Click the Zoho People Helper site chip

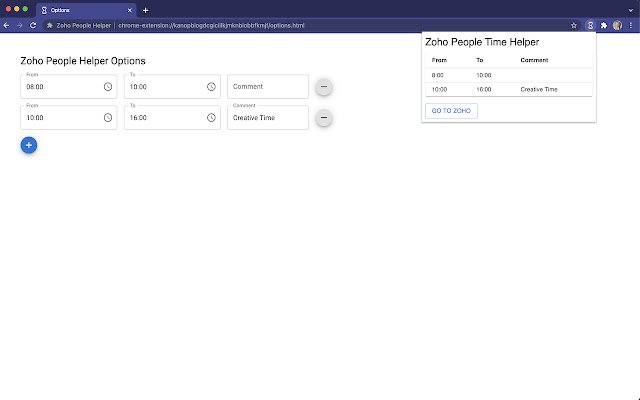point(79,25)
